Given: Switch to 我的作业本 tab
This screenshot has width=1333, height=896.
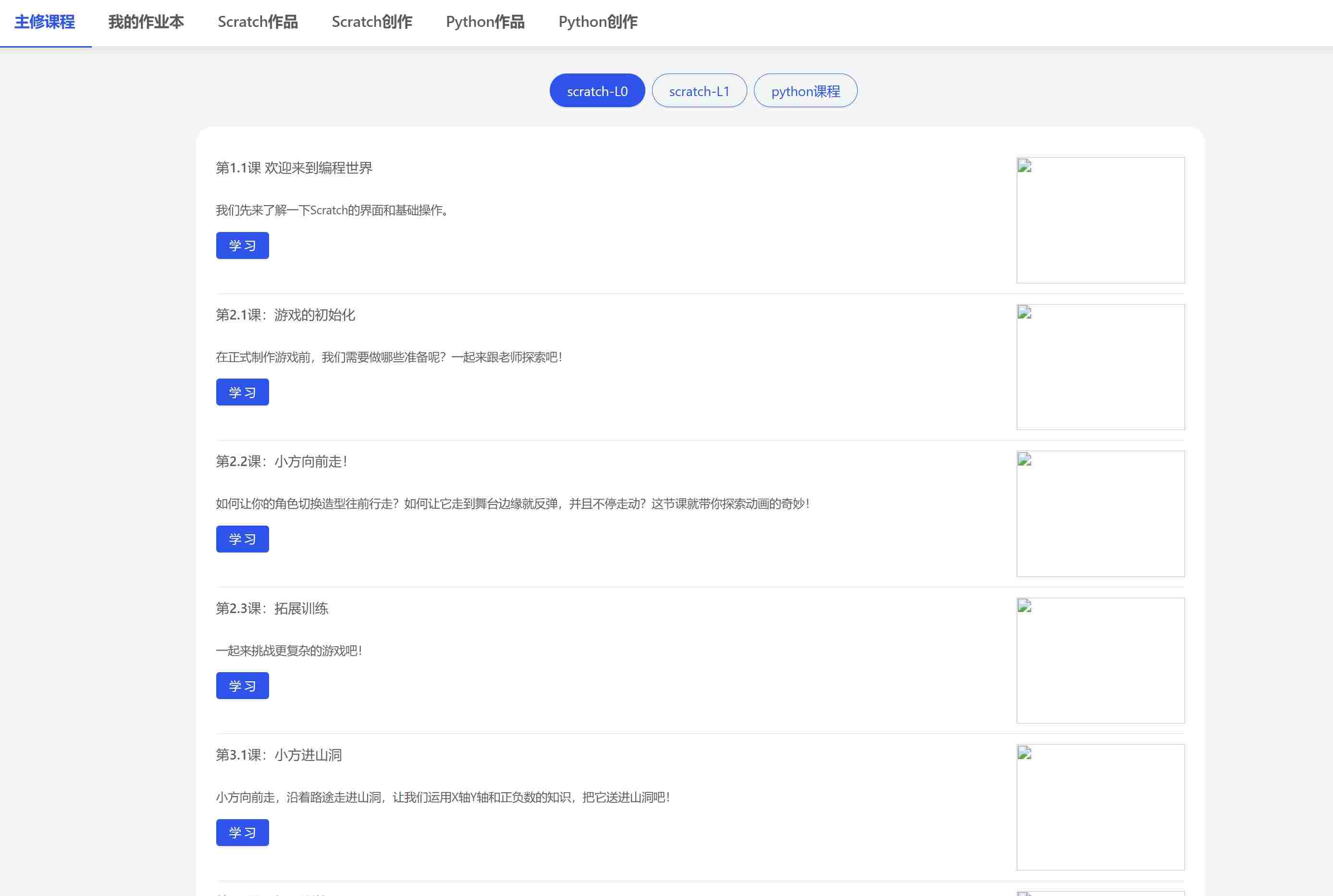Looking at the screenshot, I should click(146, 22).
